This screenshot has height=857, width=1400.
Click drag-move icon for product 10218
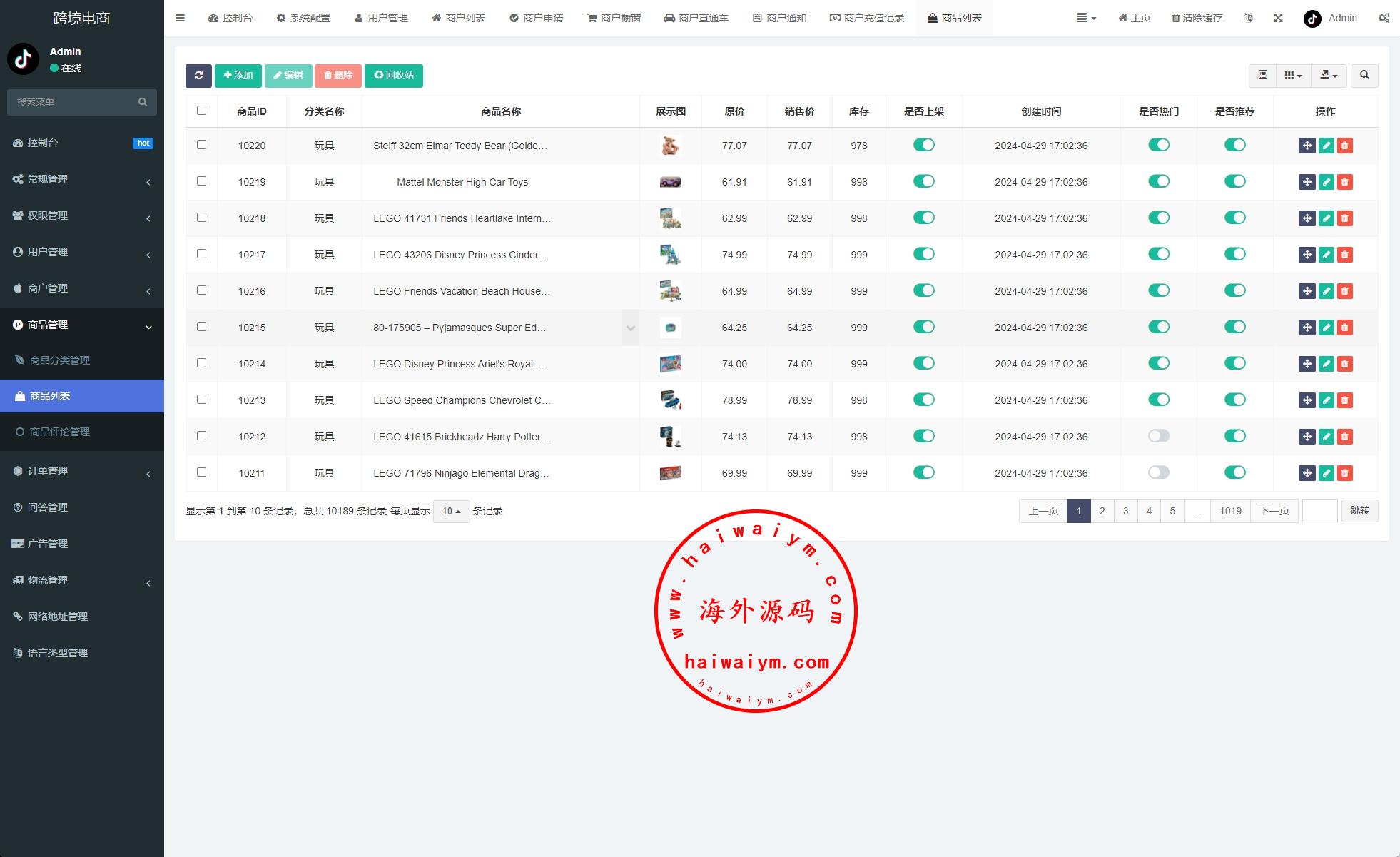(x=1307, y=218)
